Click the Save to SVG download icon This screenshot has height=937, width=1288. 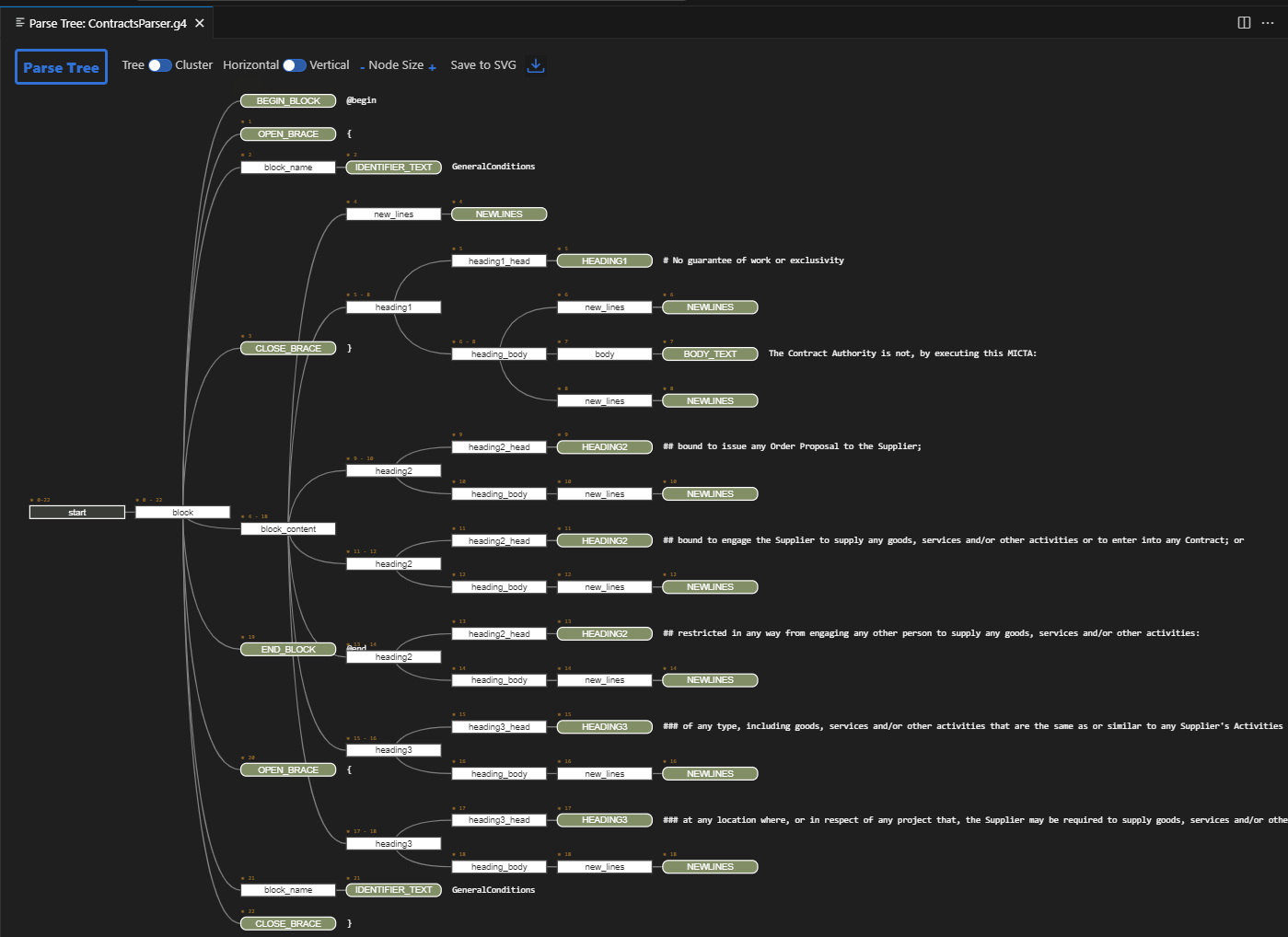point(536,65)
